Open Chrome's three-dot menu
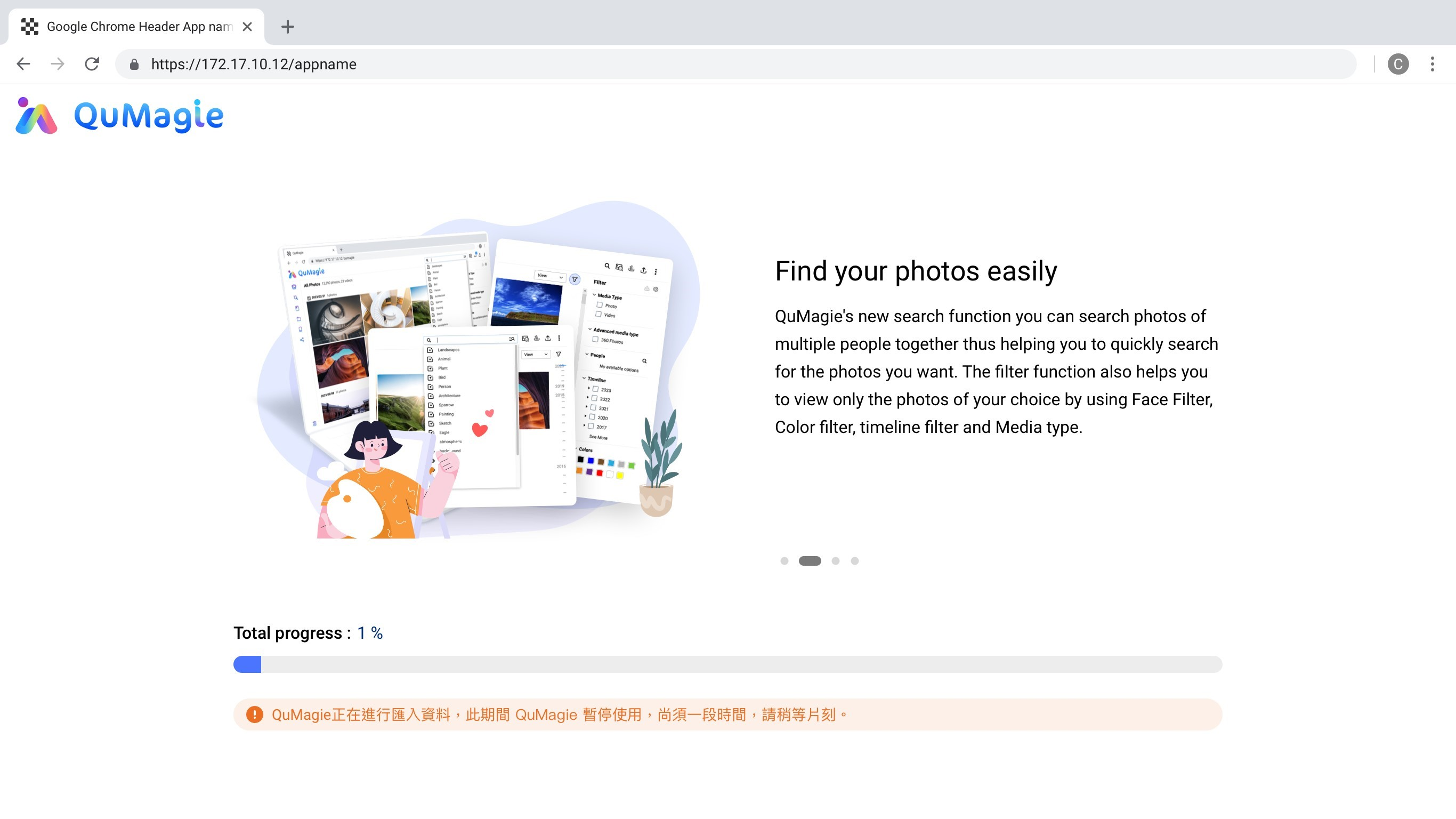 [1432, 64]
